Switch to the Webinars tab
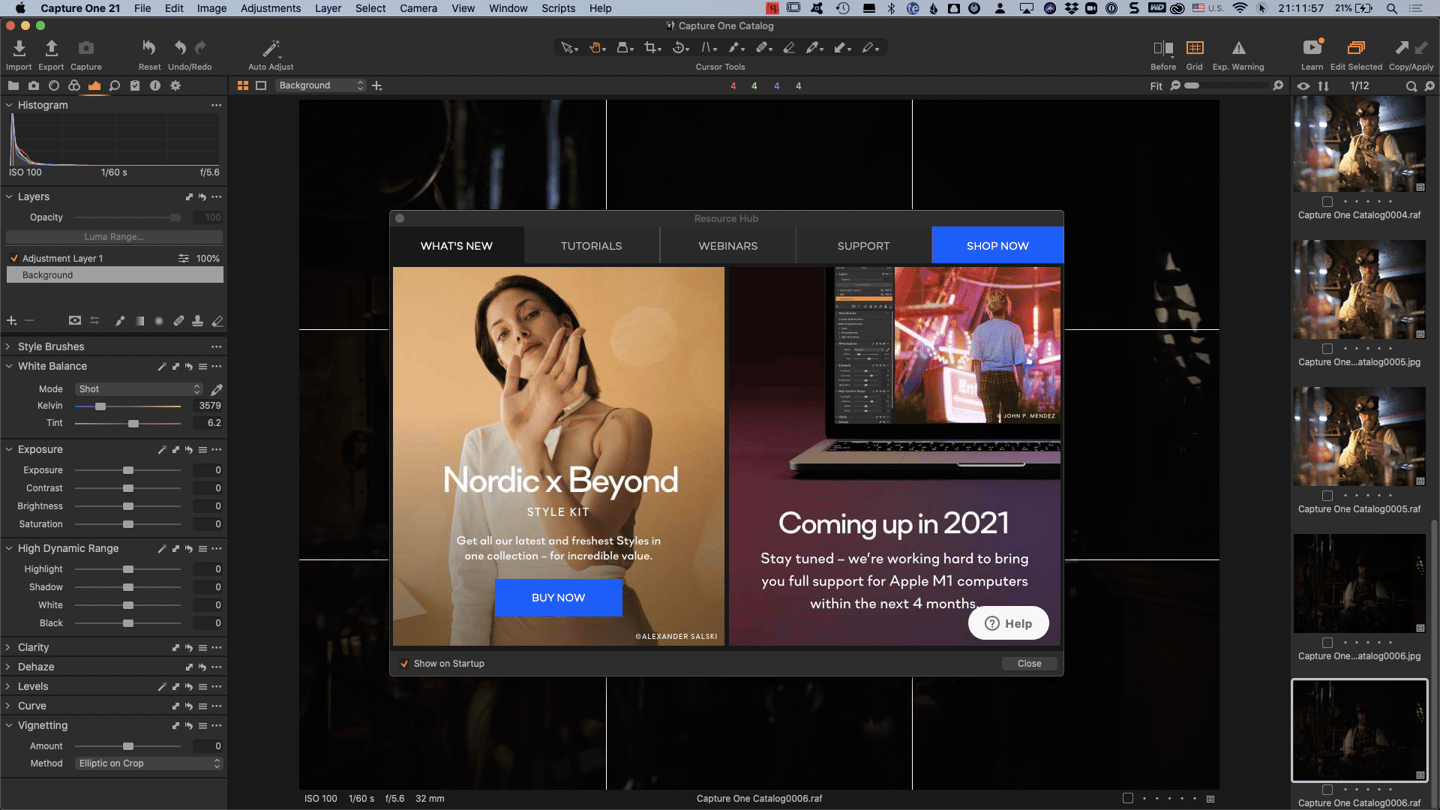The image size is (1440, 810). coord(728,246)
